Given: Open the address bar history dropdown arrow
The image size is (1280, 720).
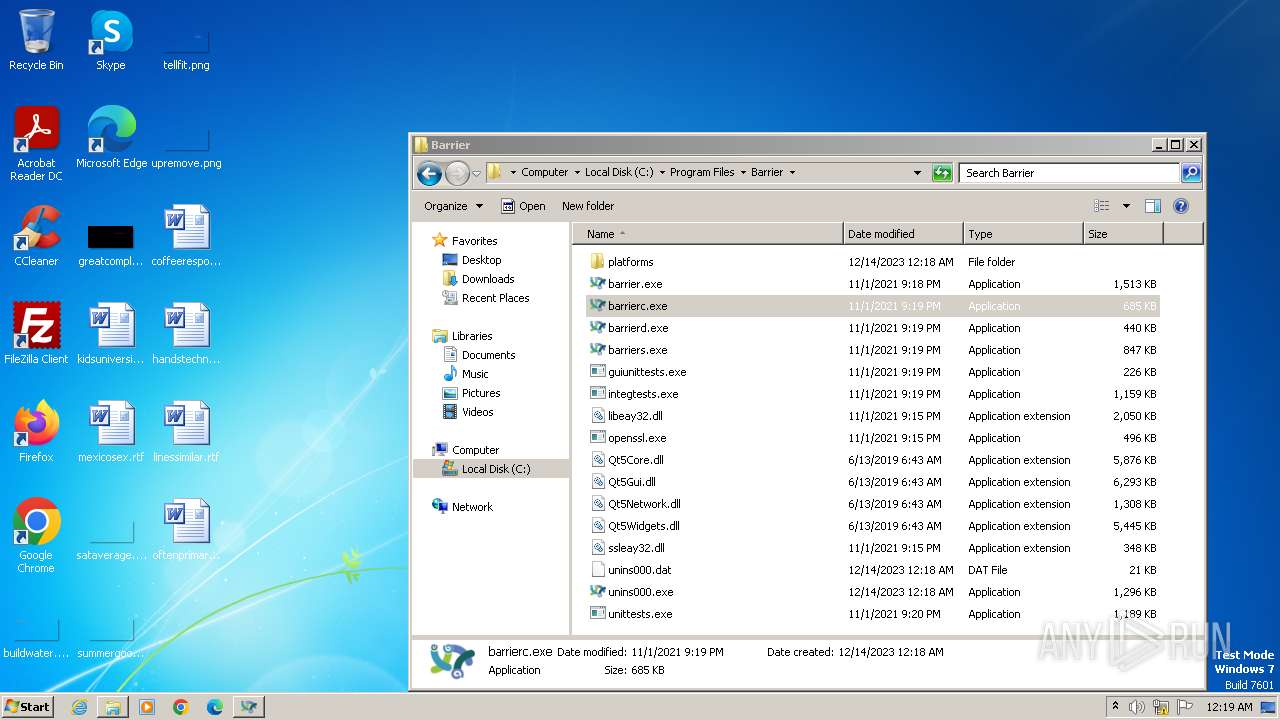Looking at the screenshot, I should pyautogui.click(x=917, y=173).
